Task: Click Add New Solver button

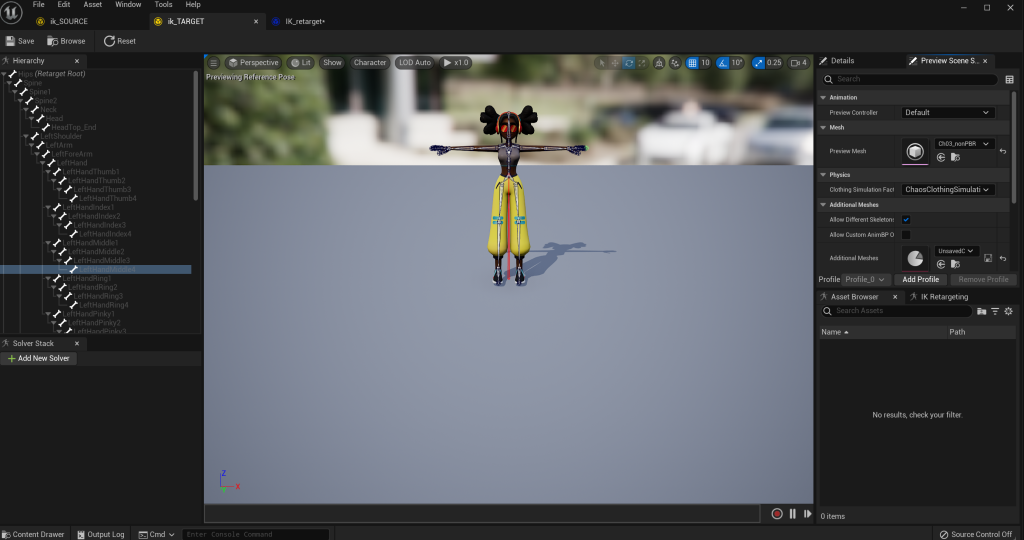Action: [x=39, y=358]
